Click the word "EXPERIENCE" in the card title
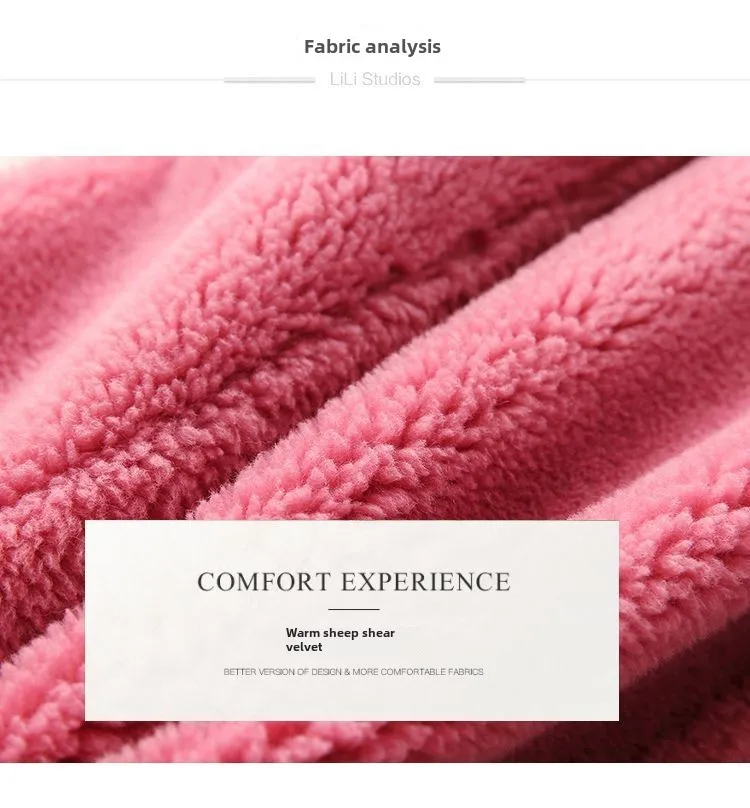 (426, 582)
